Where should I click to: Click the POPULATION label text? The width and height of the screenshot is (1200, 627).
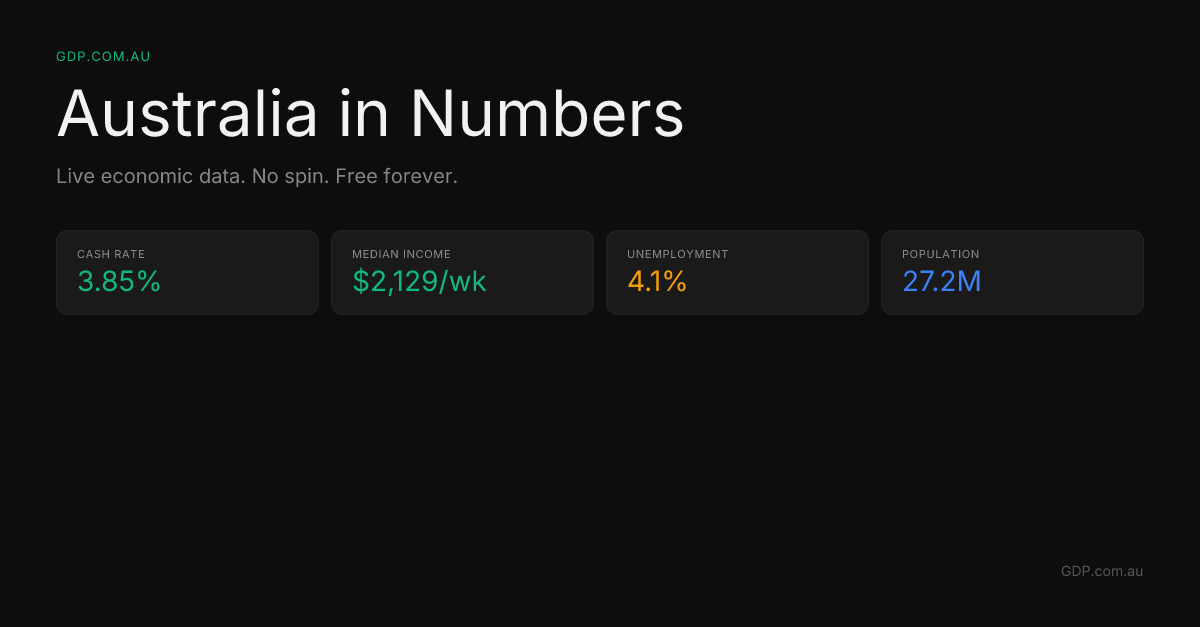[940, 255]
